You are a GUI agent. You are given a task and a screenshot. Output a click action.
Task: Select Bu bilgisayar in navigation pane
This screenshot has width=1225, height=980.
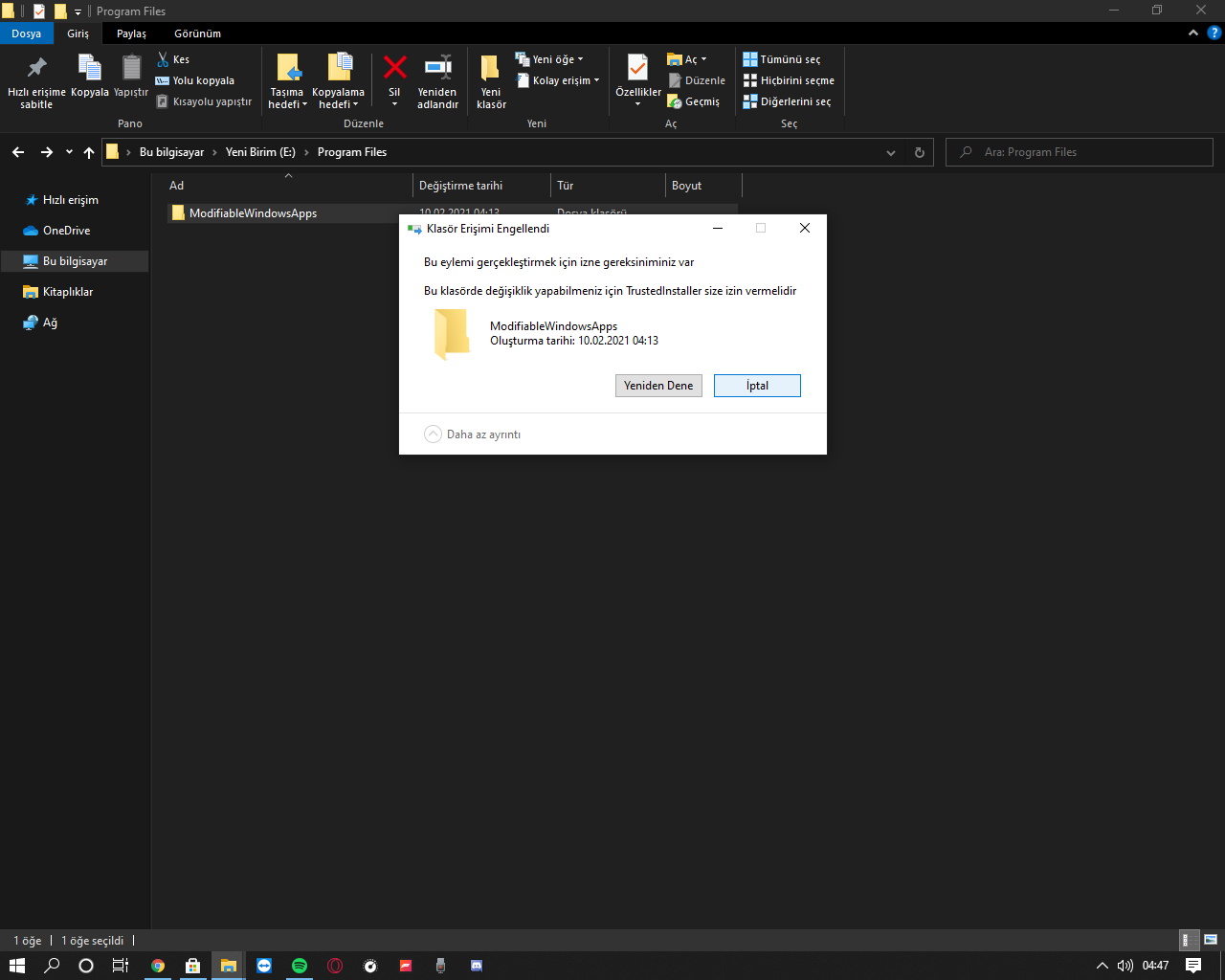coord(75,261)
